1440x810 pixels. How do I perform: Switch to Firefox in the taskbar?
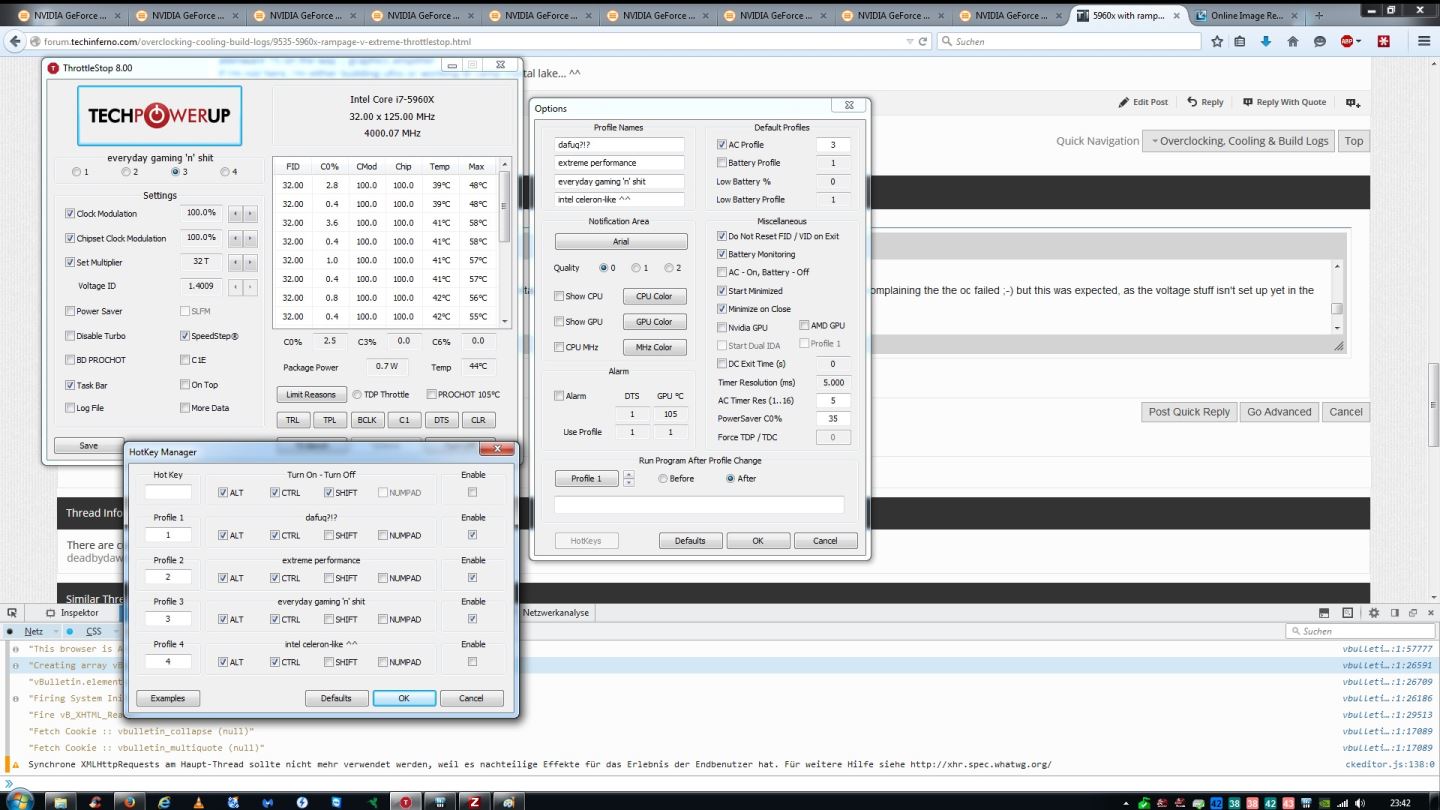point(130,801)
